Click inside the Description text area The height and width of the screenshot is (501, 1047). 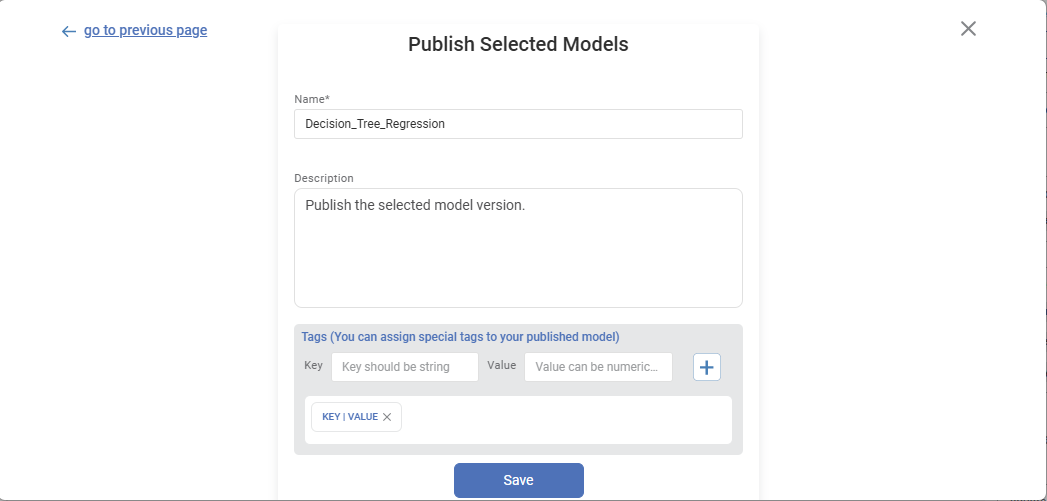pyautogui.click(x=518, y=260)
